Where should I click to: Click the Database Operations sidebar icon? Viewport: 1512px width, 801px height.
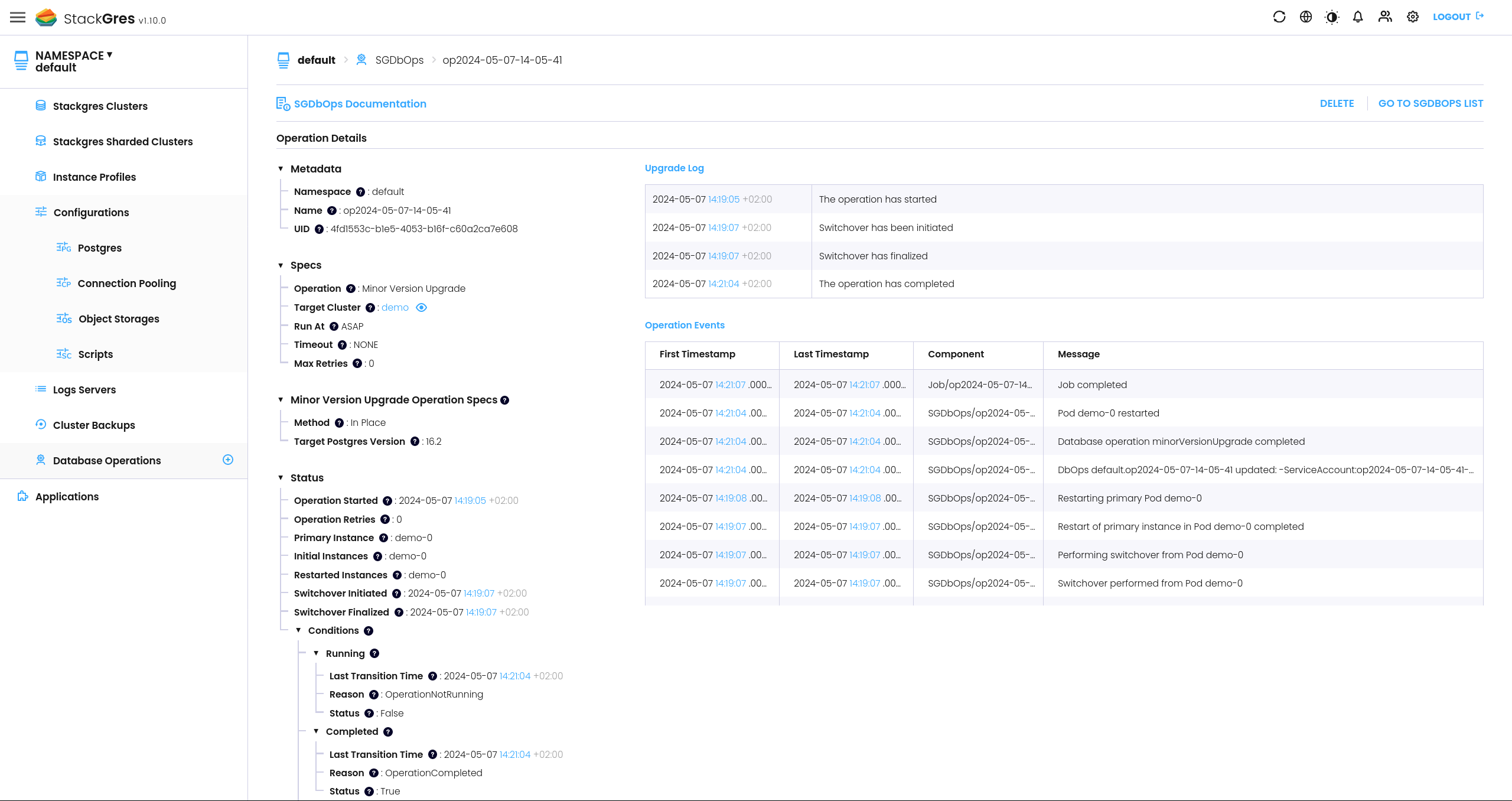click(40, 460)
